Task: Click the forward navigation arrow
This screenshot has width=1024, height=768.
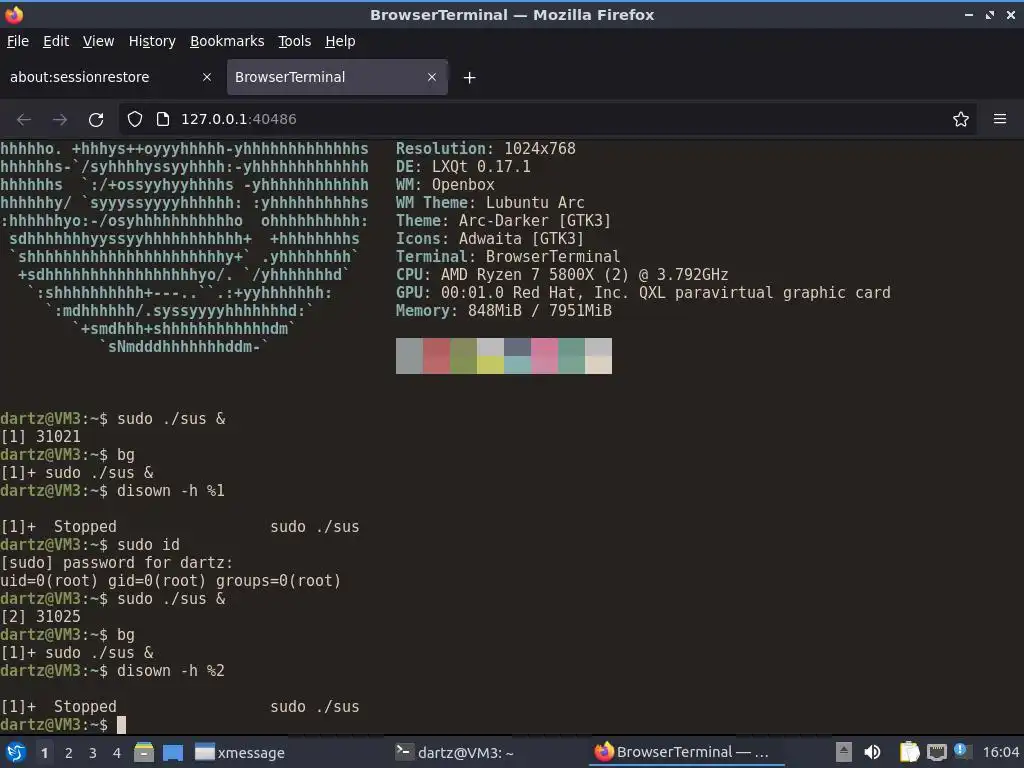Action: coord(60,120)
